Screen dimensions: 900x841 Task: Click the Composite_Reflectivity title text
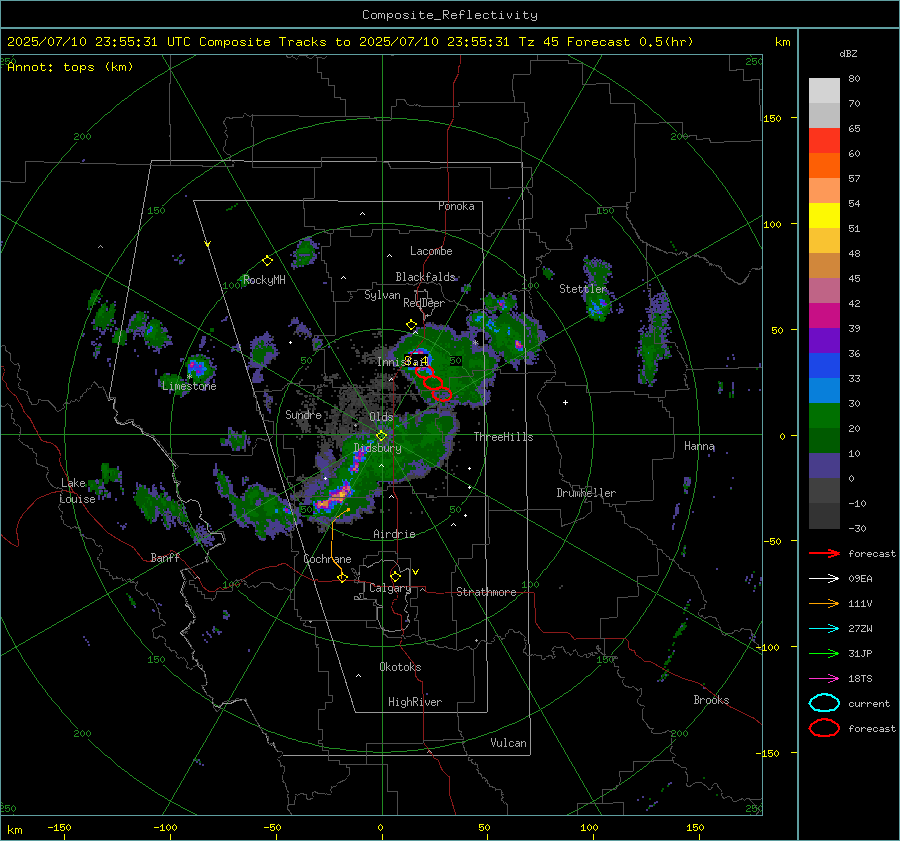tap(450, 15)
